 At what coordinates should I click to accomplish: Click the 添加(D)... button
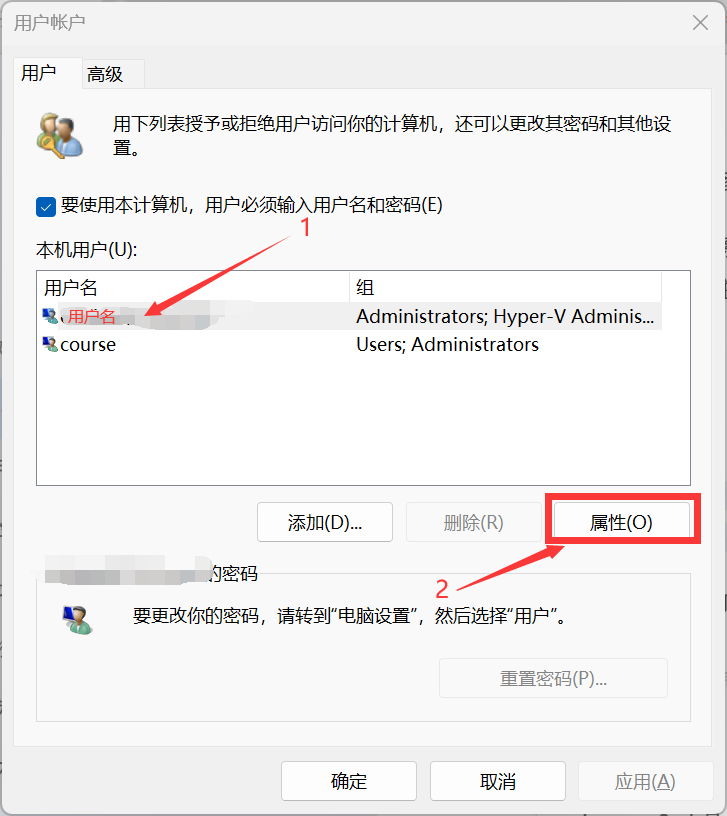325,522
